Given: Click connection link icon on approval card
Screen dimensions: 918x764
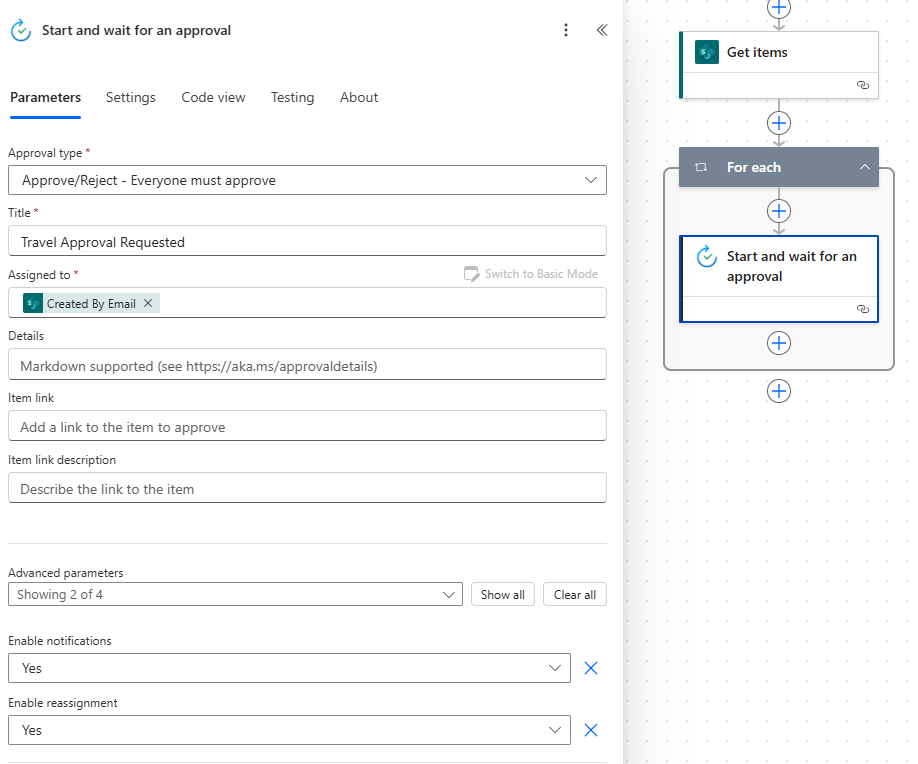Looking at the screenshot, I should click(862, 309).
